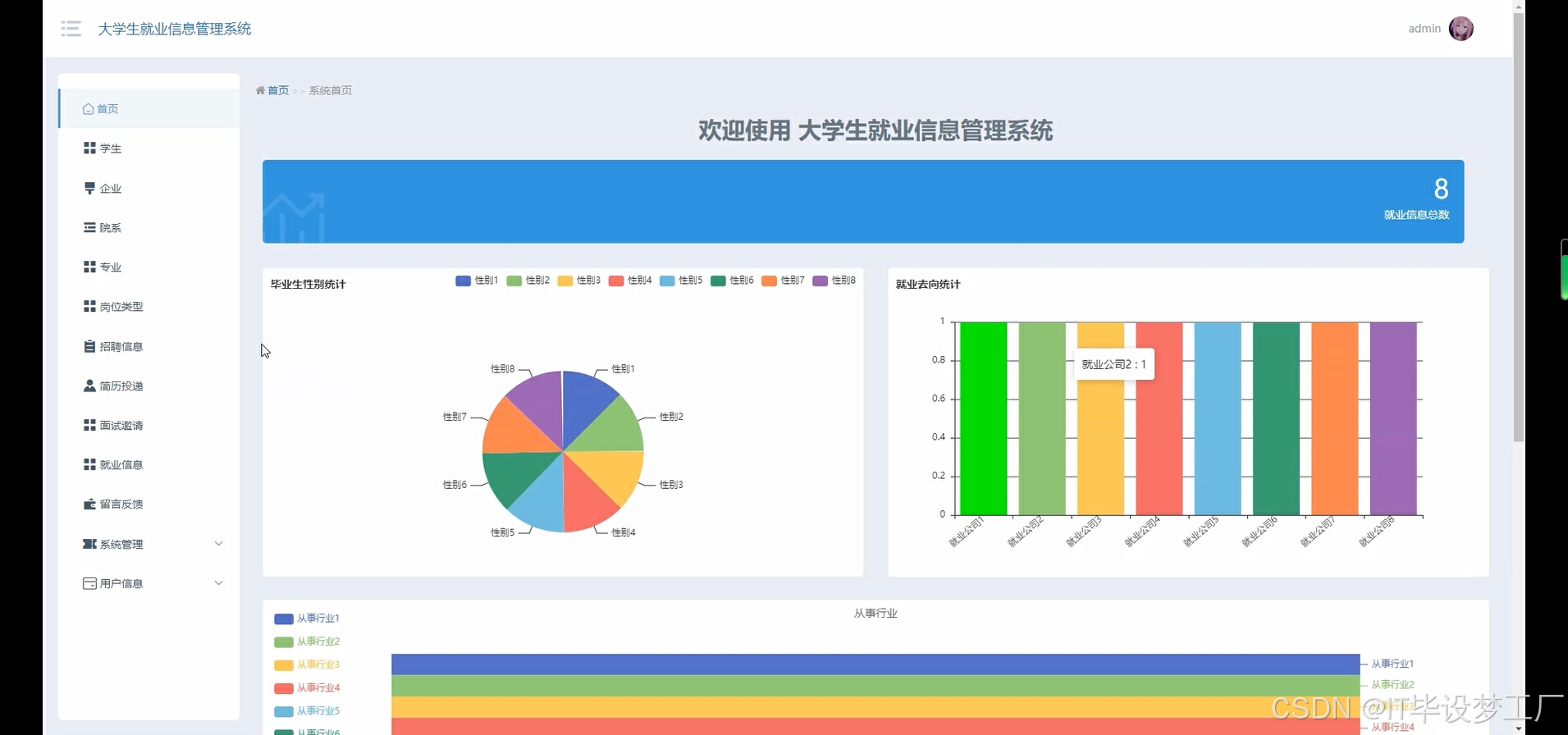Click the 招聘信息 clipboard icon
1568x735 pixels.
point(89,346)
